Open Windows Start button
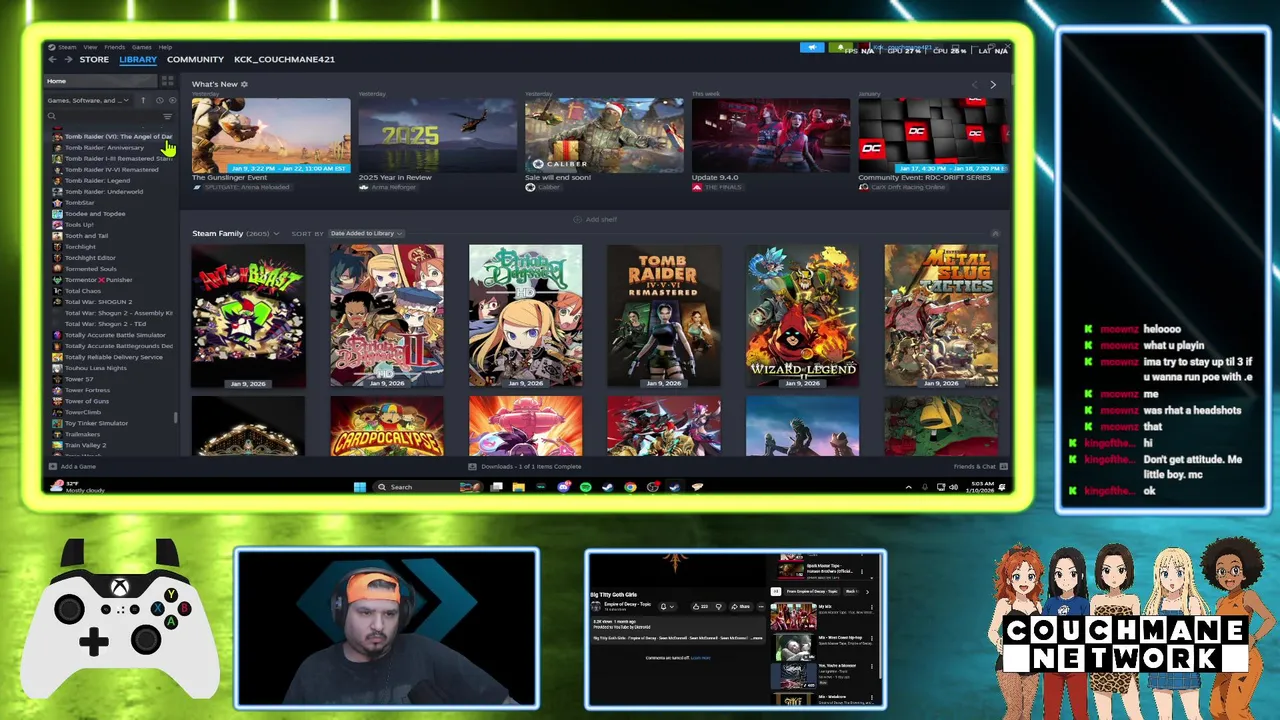1280x720 pixels. pos(360,487)
